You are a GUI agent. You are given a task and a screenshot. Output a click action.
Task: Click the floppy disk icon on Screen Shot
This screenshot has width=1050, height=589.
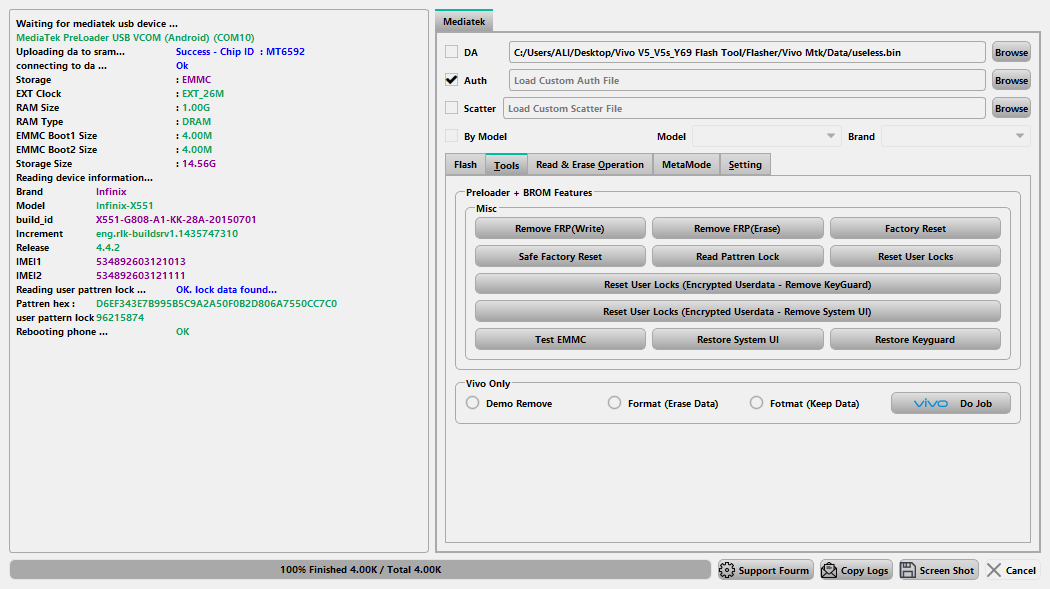(x=908, y=570)
